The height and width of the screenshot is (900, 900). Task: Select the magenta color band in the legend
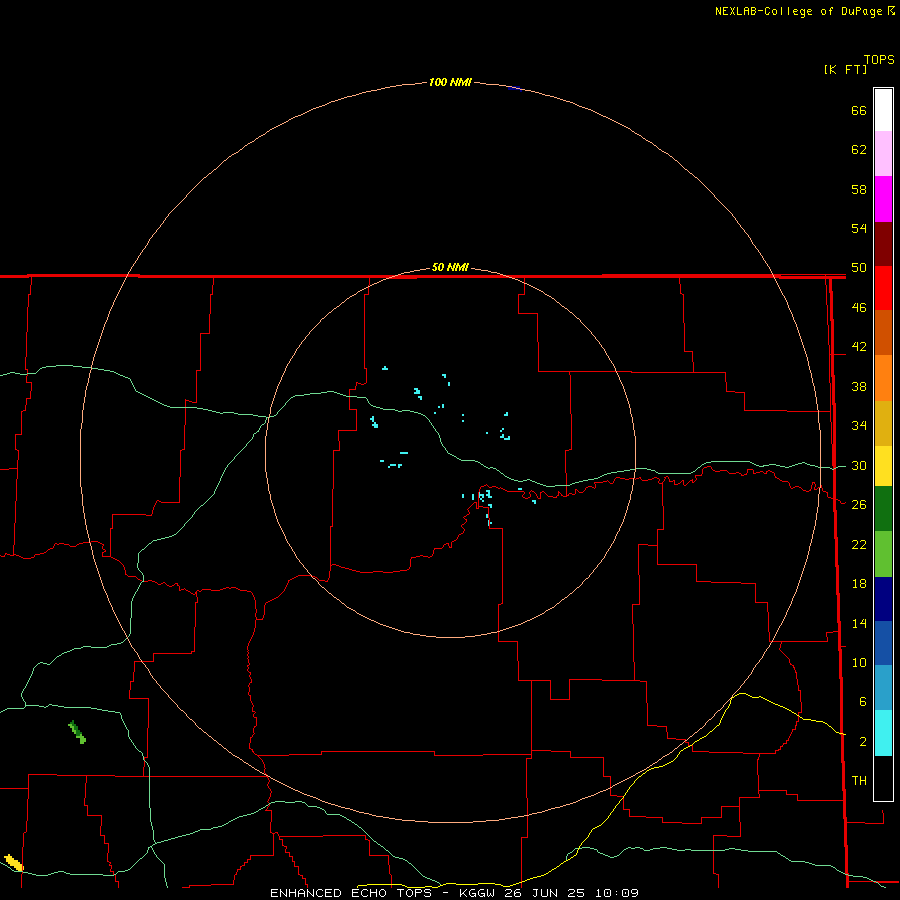883,199
